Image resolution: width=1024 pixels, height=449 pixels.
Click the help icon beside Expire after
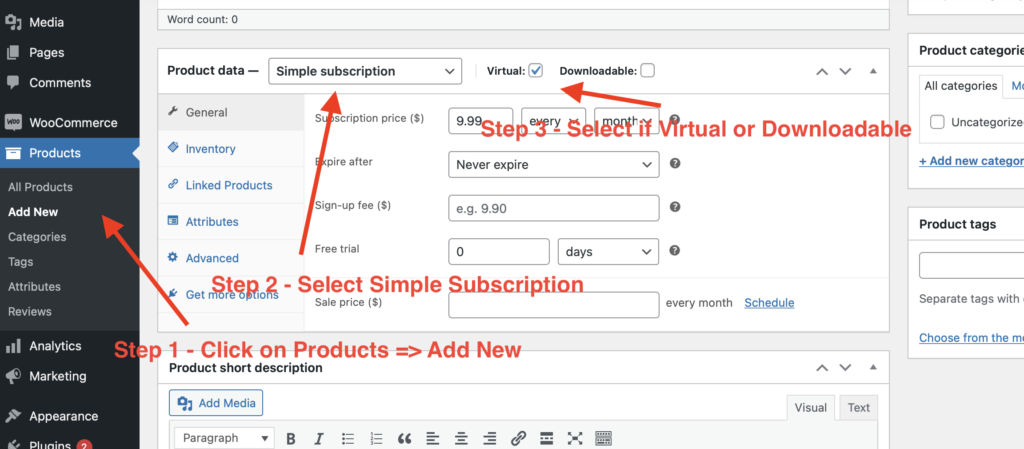coord(675,163)
